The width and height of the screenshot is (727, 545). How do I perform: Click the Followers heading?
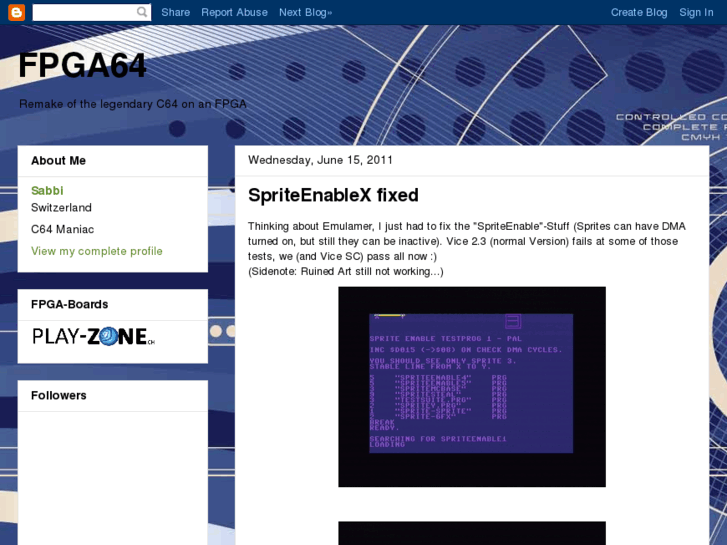59,395
